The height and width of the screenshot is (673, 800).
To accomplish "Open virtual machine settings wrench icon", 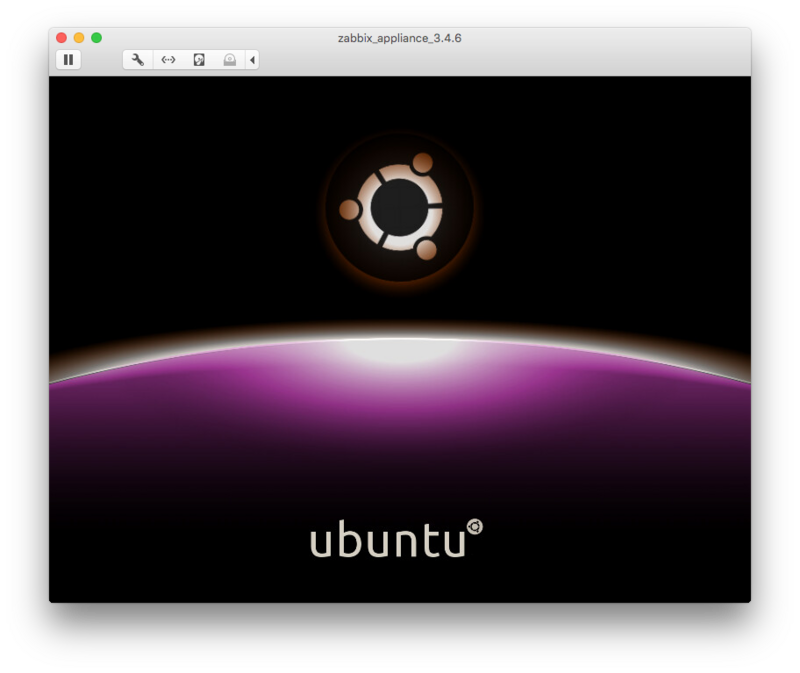I will coord(138,60).
